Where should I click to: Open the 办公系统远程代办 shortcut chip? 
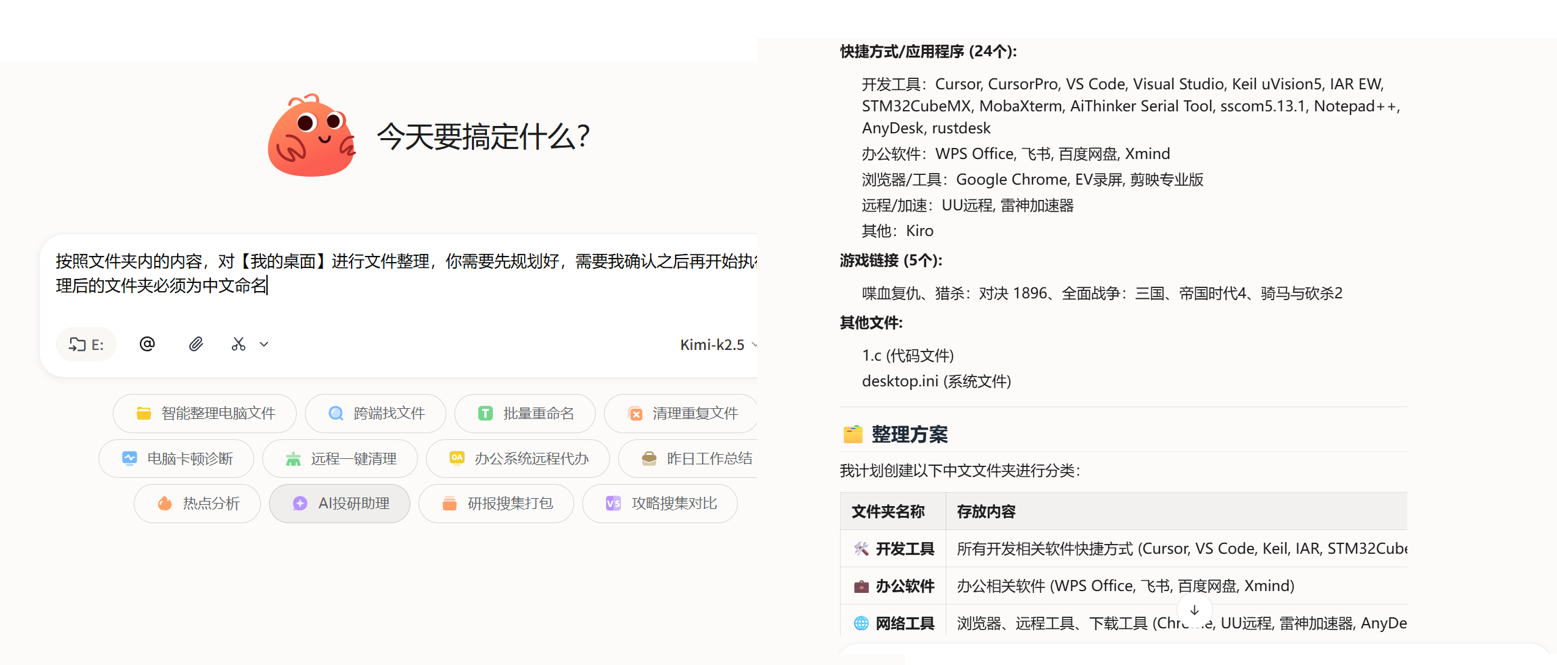coord(517,459)
